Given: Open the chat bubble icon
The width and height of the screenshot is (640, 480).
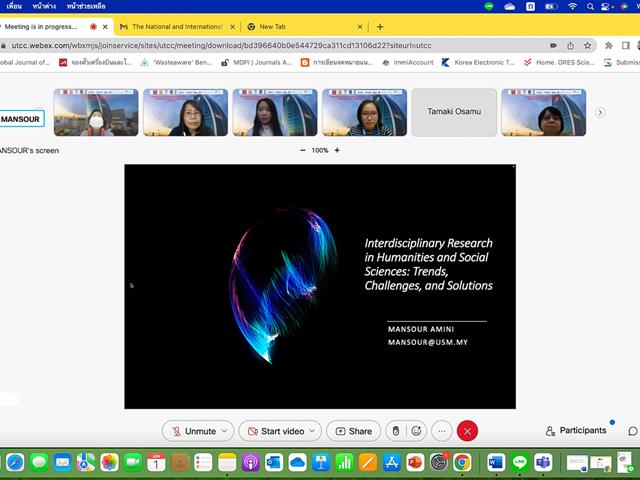Looking at the screenshot, I should (x=633, y=431).
